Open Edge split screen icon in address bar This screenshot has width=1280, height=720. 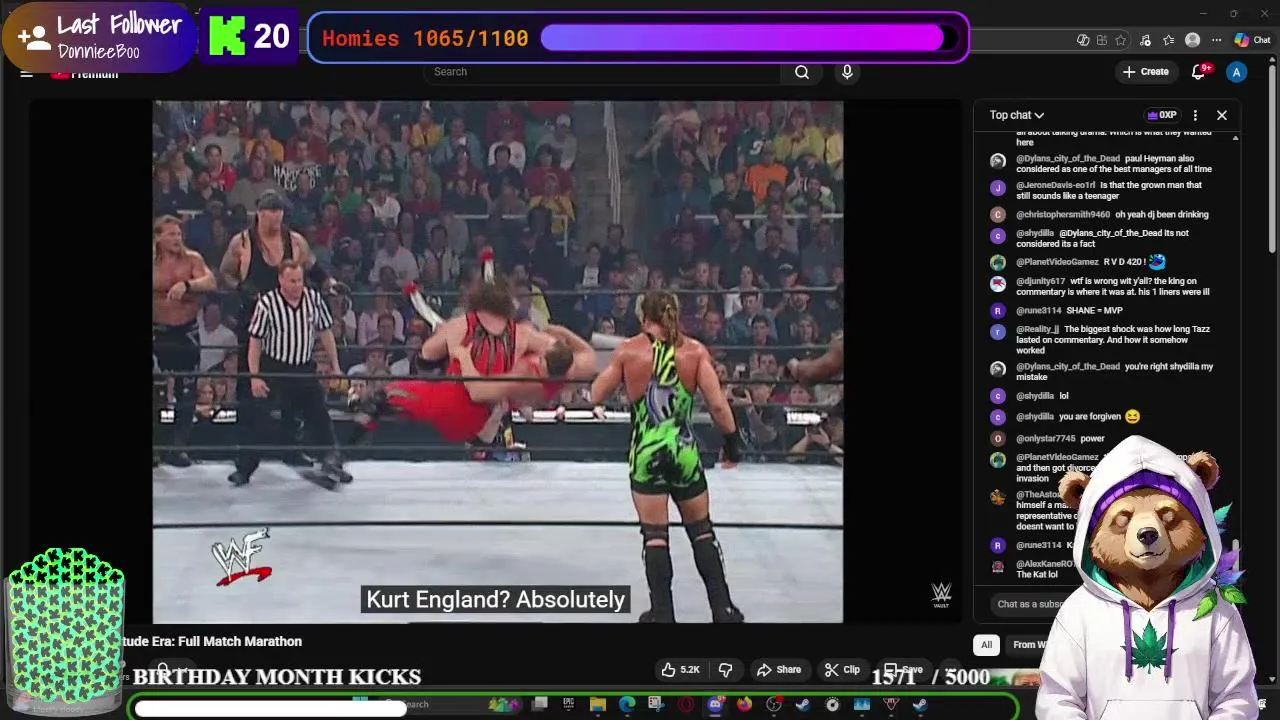point(1102,40)
